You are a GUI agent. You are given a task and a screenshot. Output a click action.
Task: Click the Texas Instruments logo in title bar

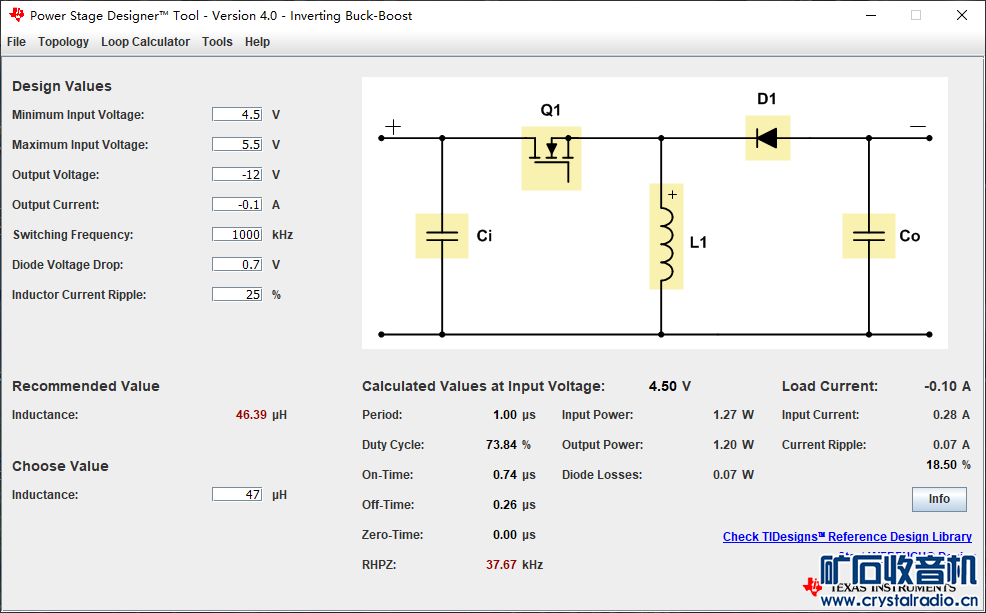[16, 15]
